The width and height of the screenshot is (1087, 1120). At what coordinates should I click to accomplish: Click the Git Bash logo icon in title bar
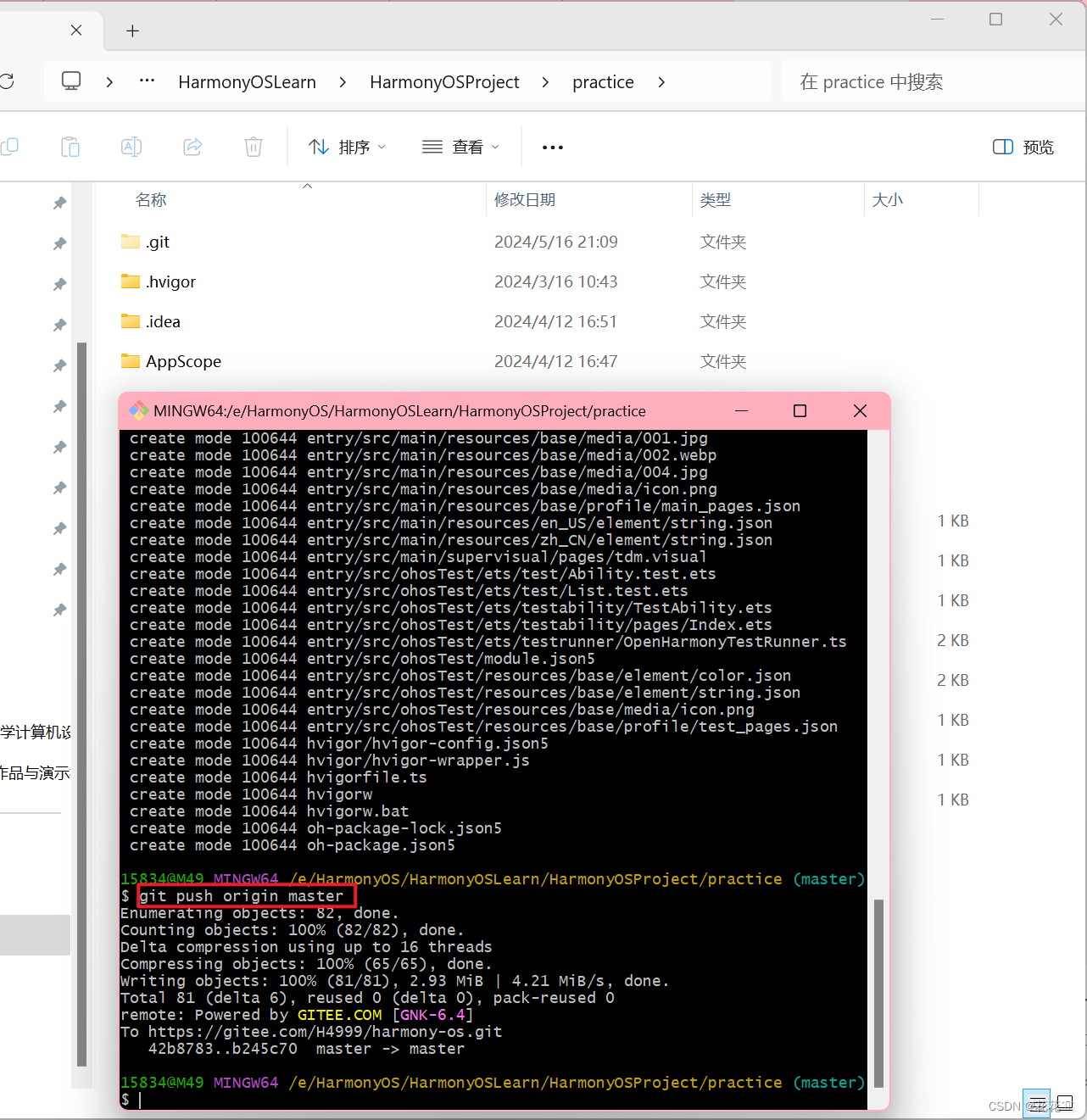coord(138,410)
